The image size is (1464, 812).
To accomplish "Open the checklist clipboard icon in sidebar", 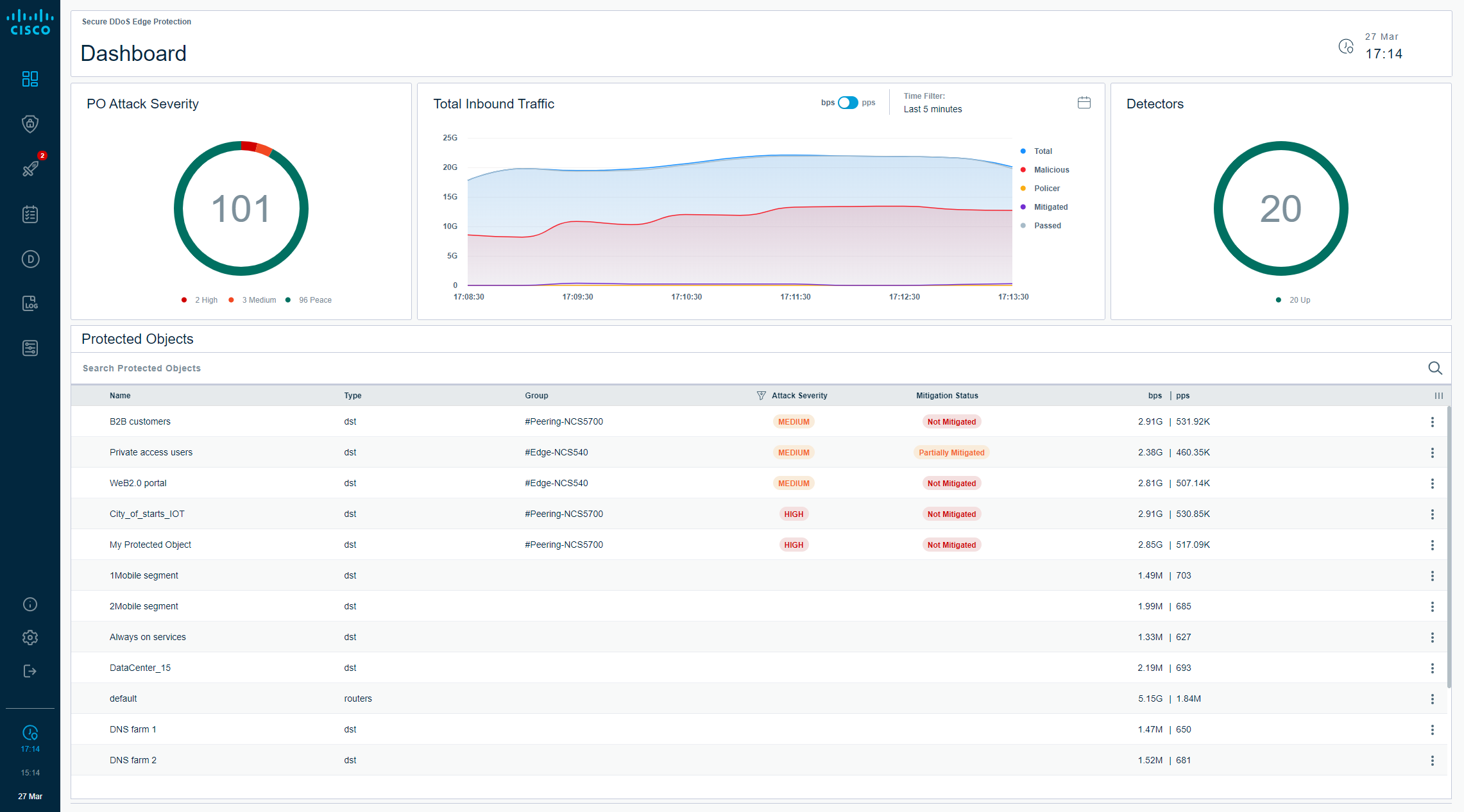I will [30, 214].
